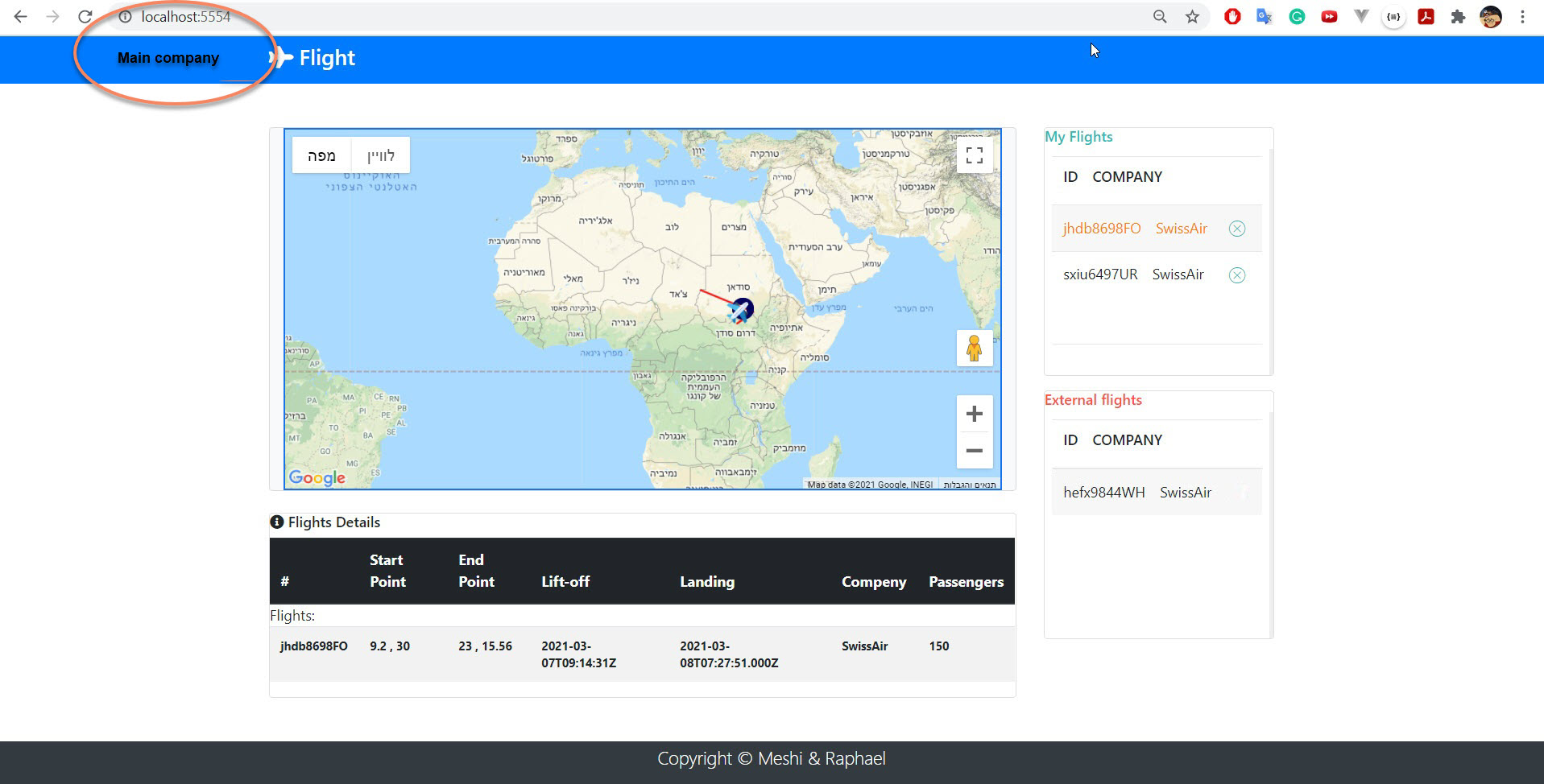Remove flight jhdb8698FO from My Flights
Image resolution: width=1544 pixels, height=784 pixels.
(x=1237, y=229)
